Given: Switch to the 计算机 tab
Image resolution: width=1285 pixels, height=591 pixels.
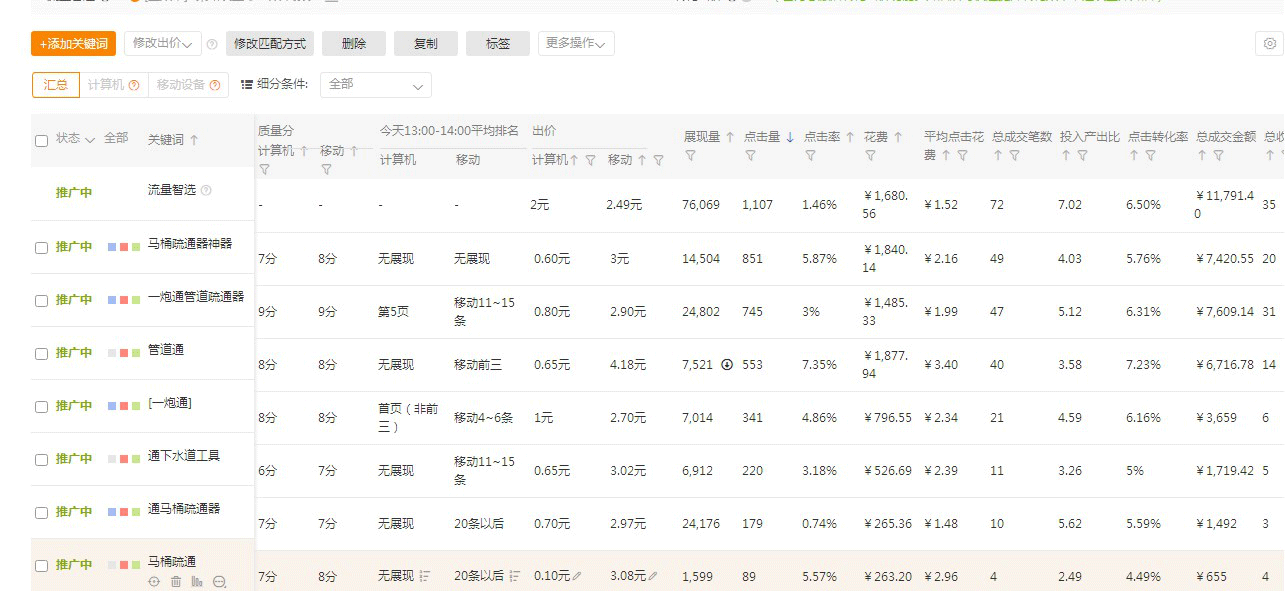Looking at the screenshot, I should point(113,85).
